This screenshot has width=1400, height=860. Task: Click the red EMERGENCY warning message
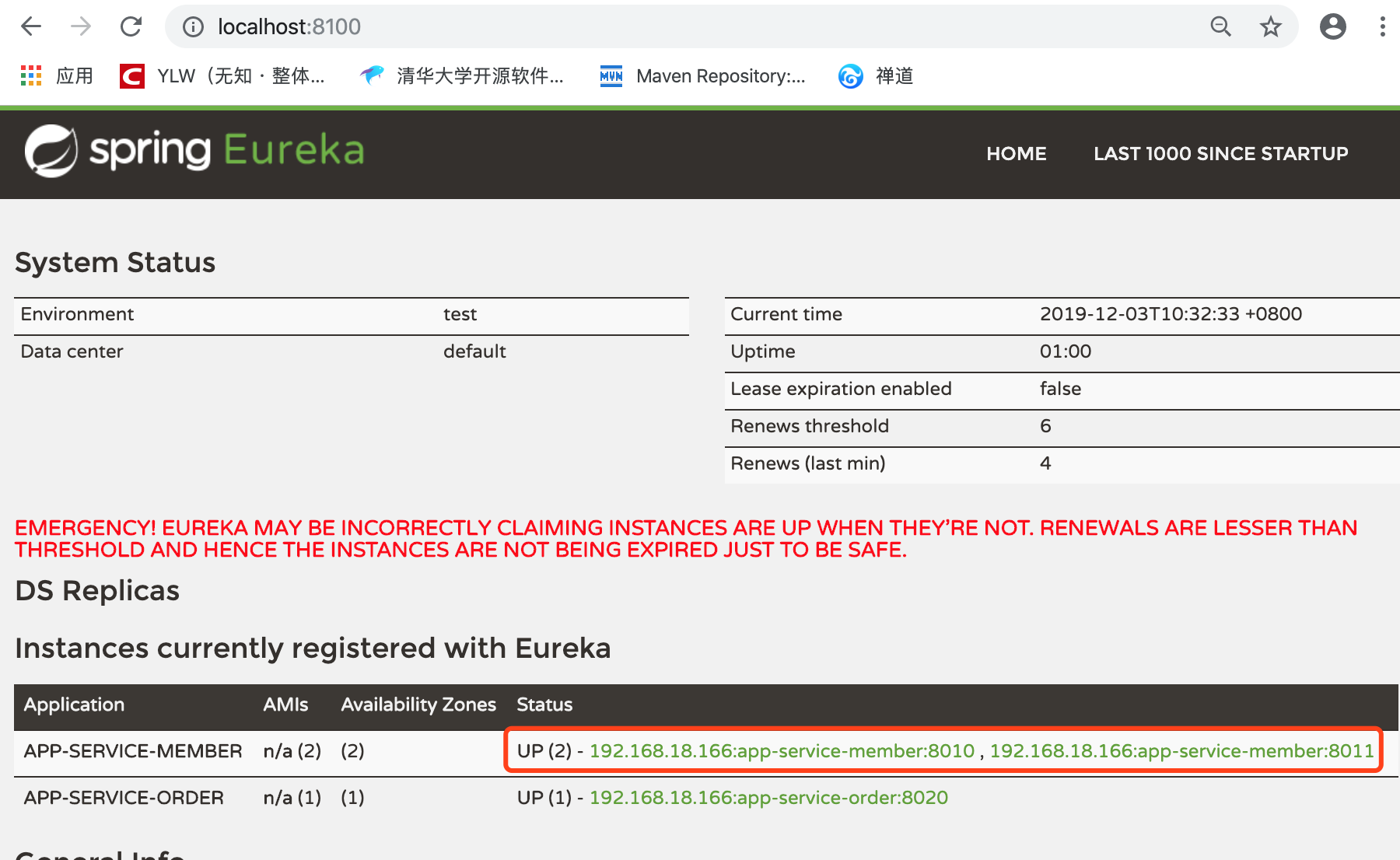[x=686, y=538]
